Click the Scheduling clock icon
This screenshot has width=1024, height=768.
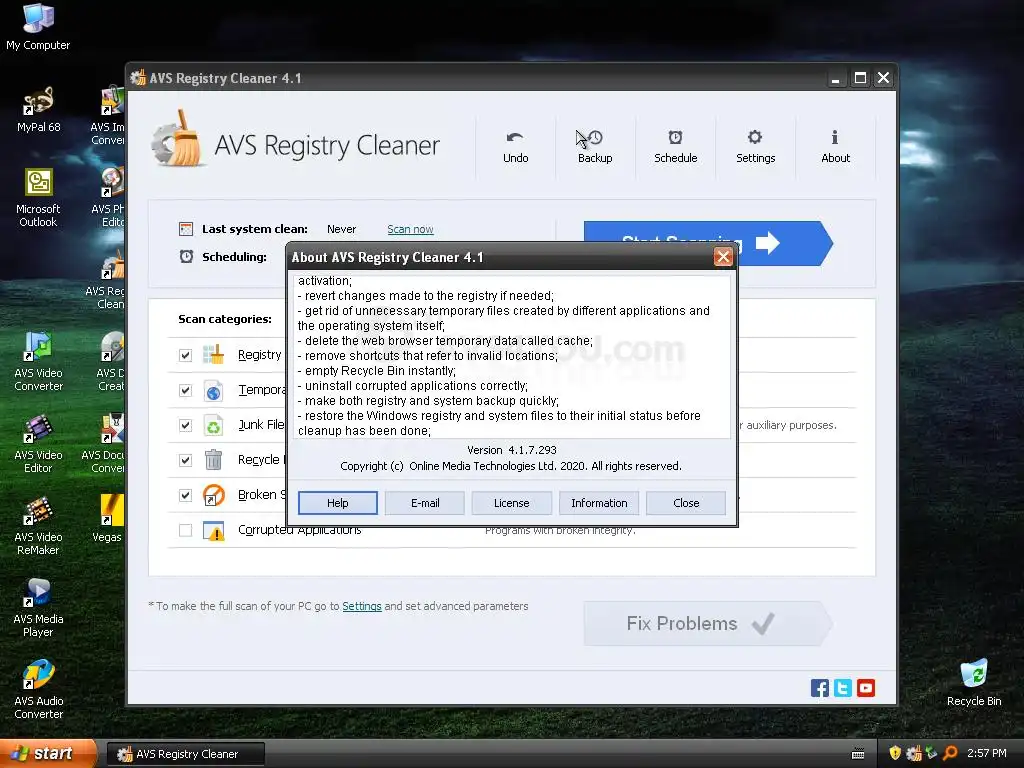click(186, 256)
